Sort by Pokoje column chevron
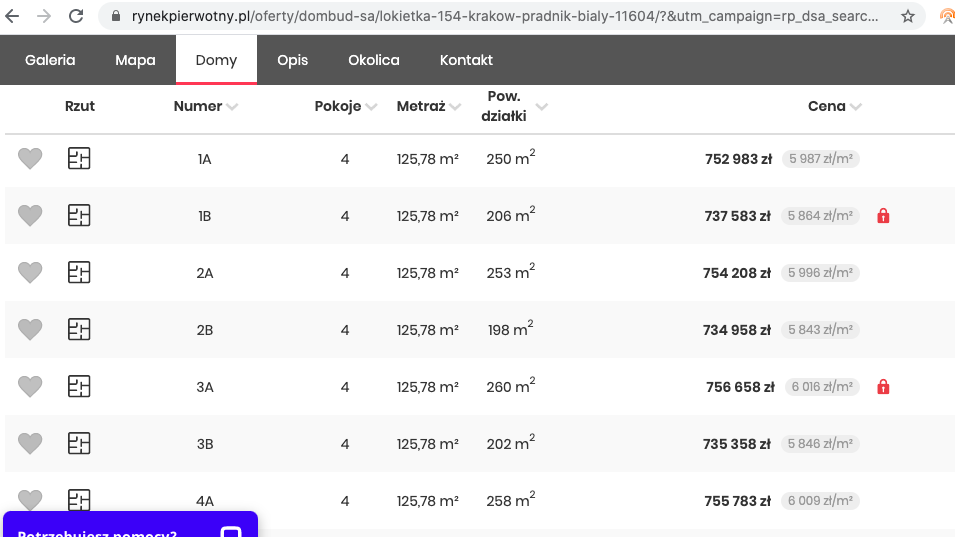 click(x=372, y=107)
